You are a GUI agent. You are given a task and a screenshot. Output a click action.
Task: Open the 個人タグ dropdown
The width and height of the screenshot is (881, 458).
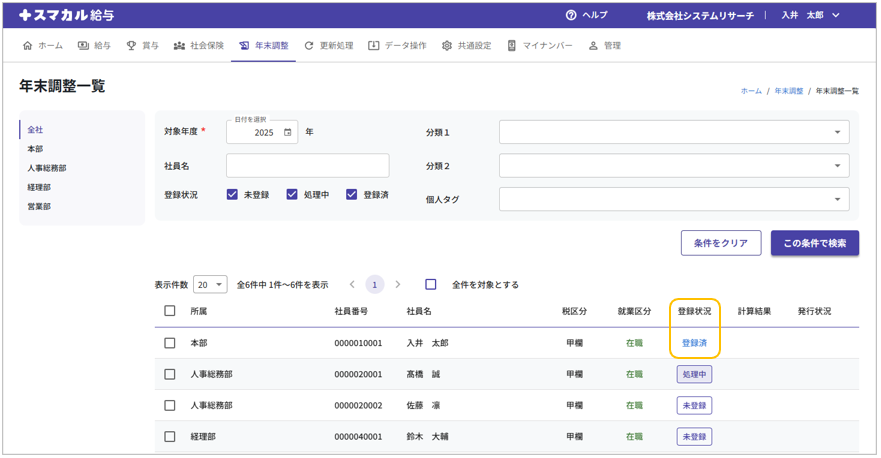[674, 199]
